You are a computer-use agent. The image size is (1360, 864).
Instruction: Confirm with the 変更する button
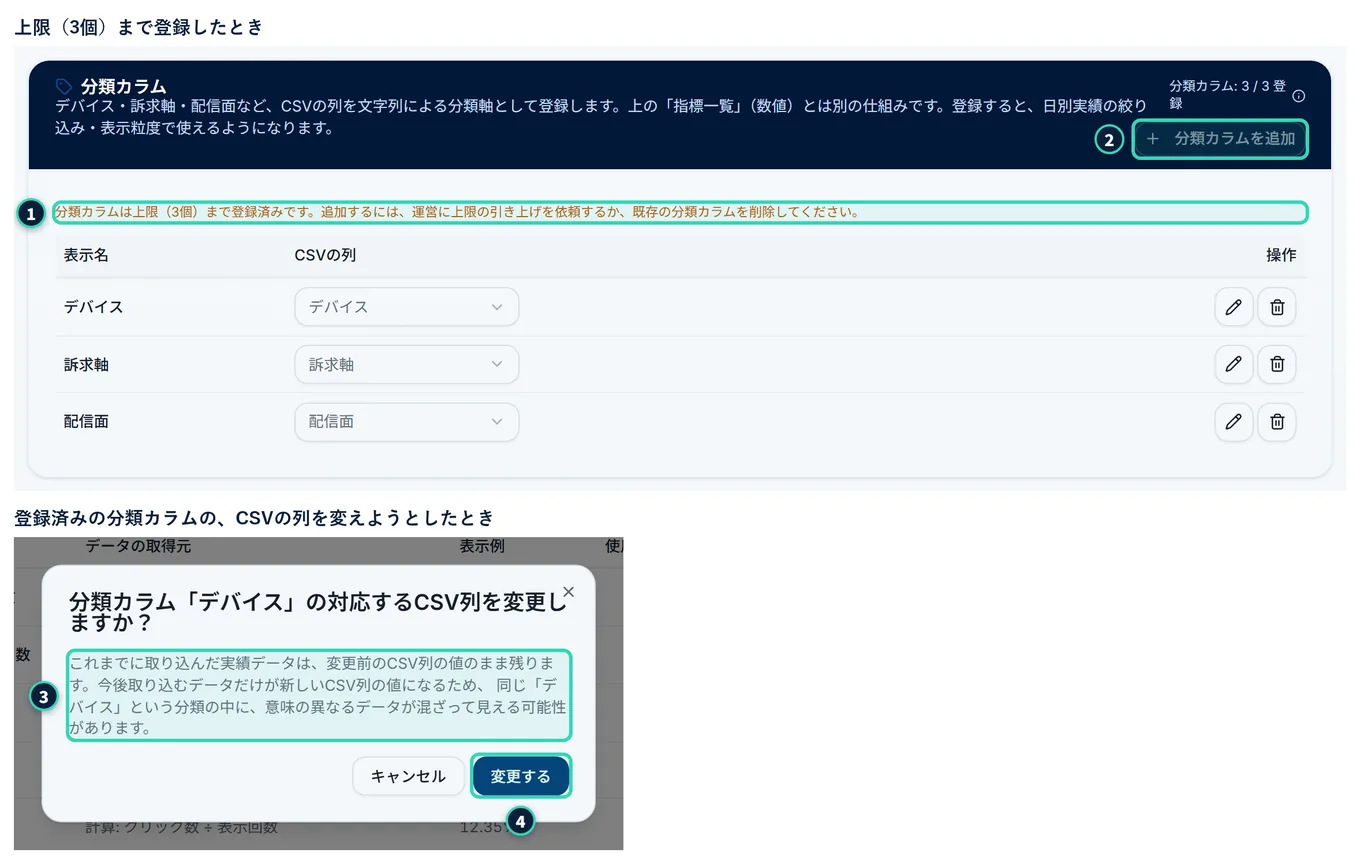click(x=520, y=776)
